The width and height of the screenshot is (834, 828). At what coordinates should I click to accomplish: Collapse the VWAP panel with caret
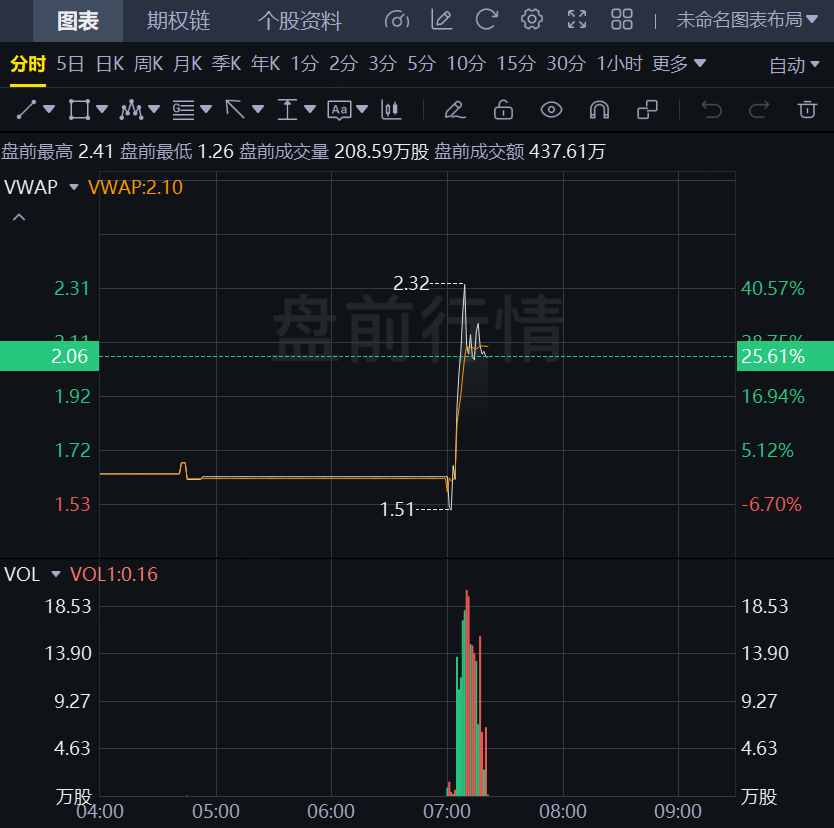(19, 216)
